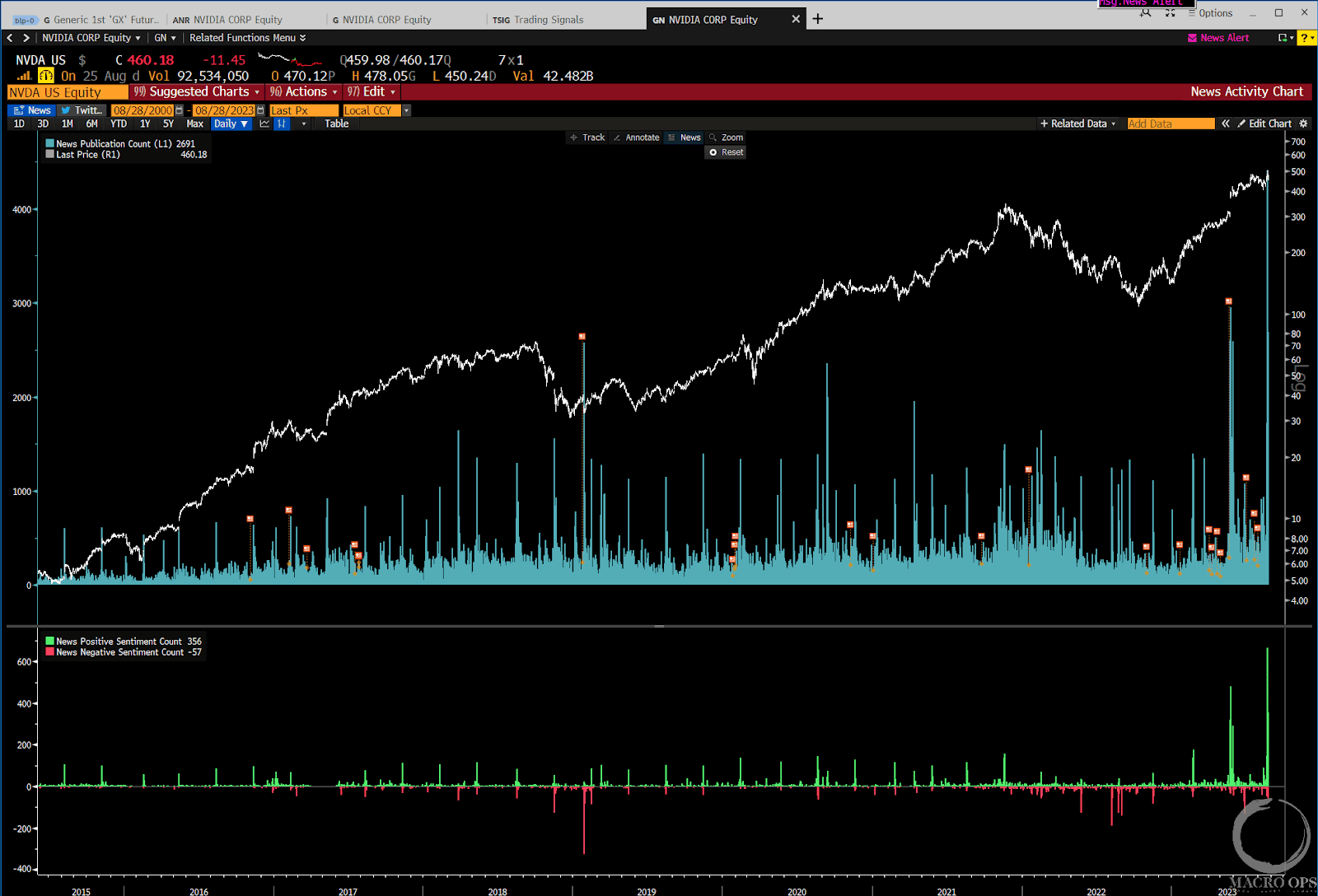Viewport: 1318px width, 896px height.
Task: Open calendar picker for end date
Action: [x=260, y=110]
